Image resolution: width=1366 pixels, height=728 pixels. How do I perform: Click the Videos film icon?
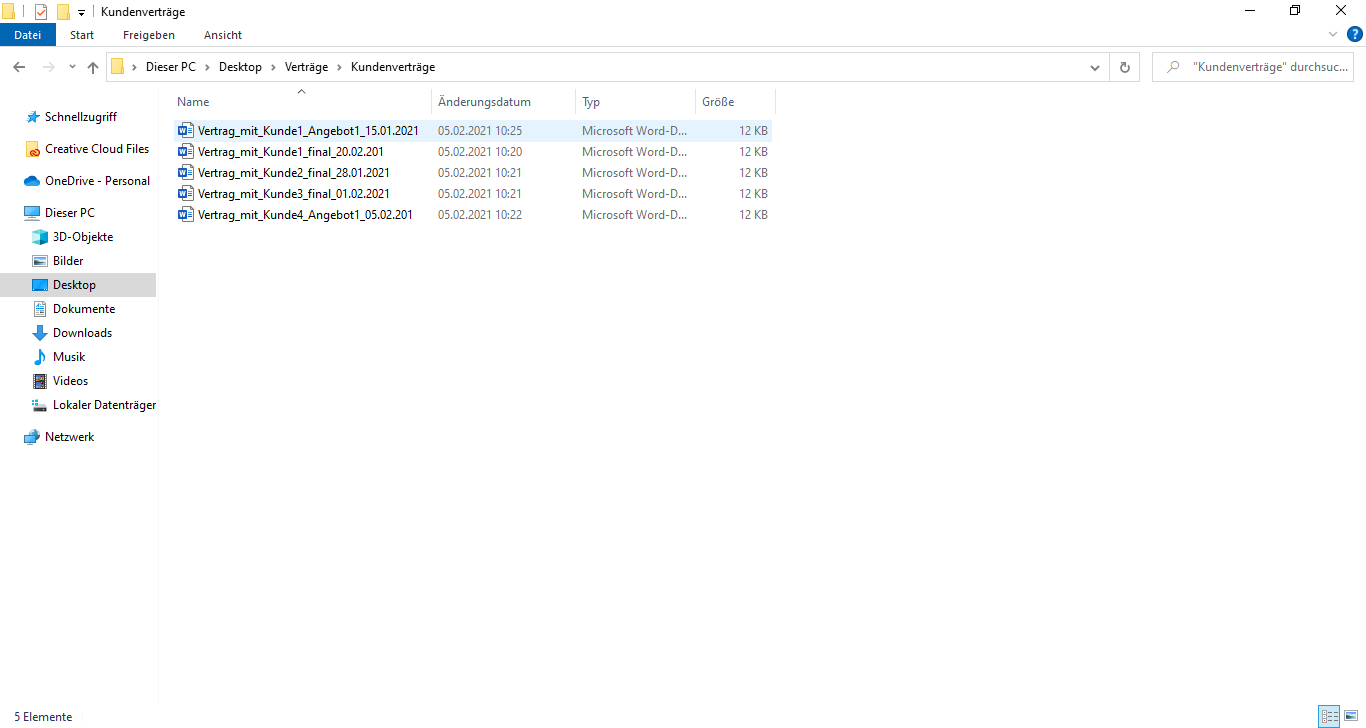(40, 381)
